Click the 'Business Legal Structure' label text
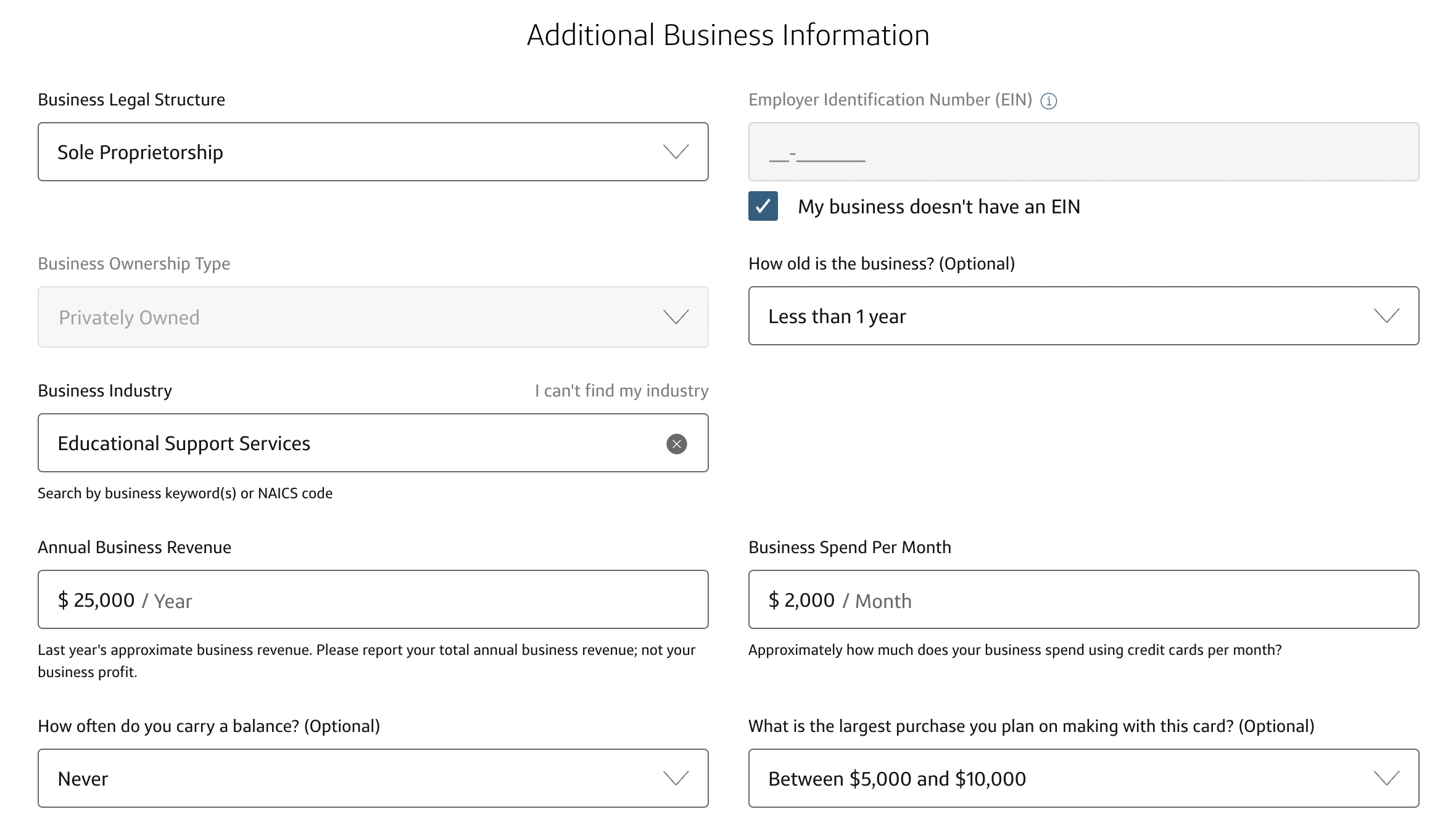 point(131,100)
